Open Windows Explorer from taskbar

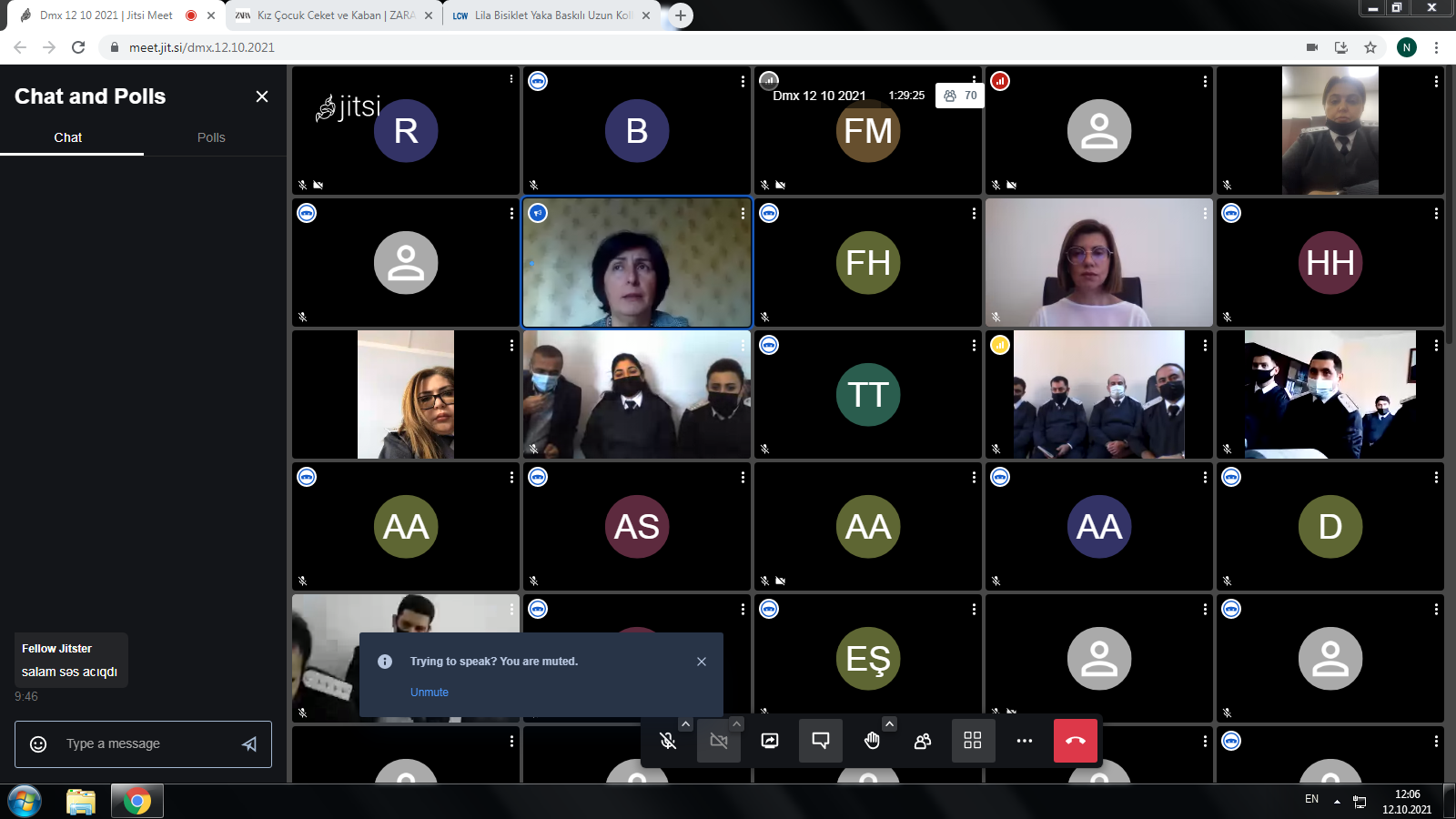click(x=81, y=801)
